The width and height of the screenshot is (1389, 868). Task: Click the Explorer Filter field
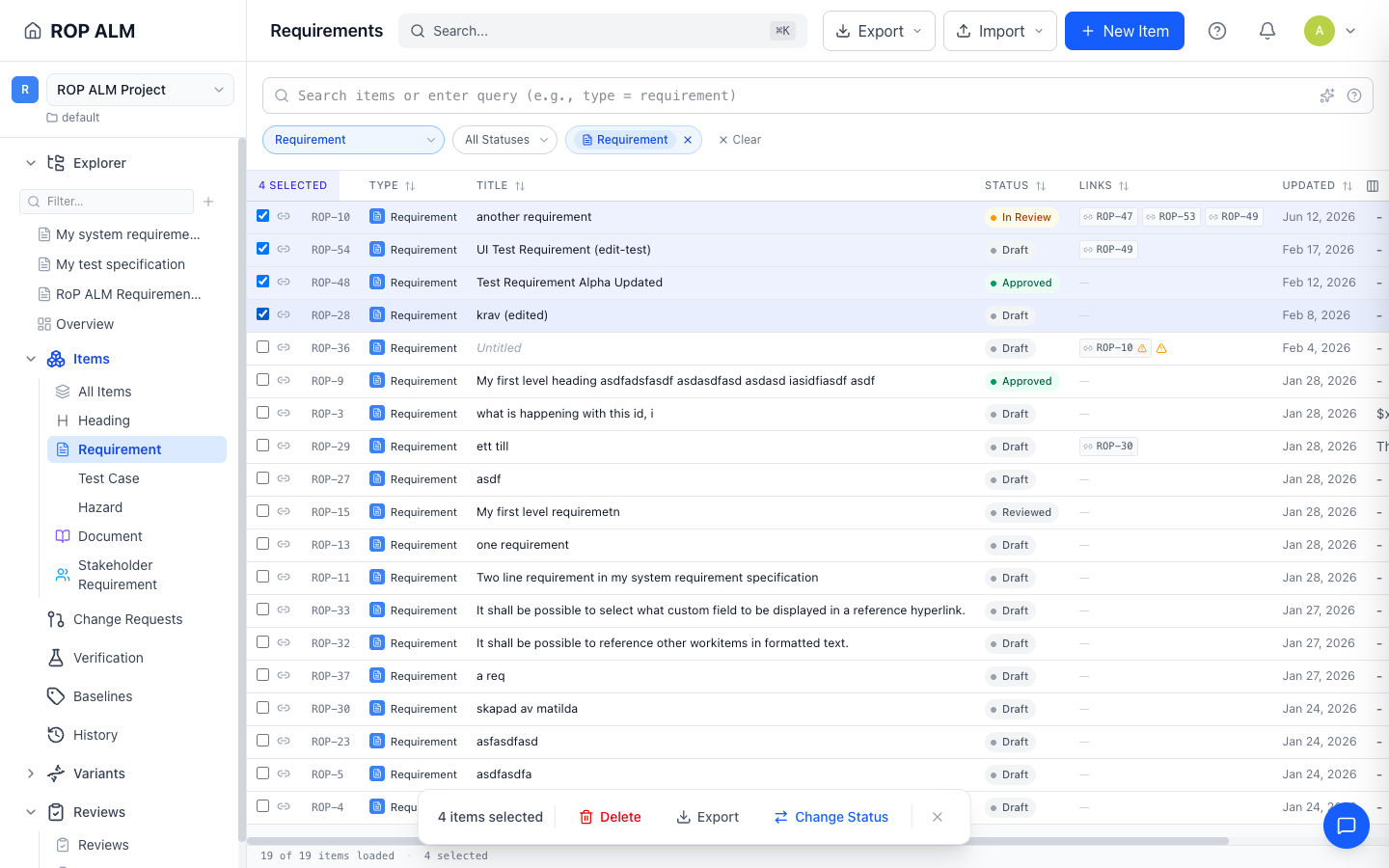106,202
